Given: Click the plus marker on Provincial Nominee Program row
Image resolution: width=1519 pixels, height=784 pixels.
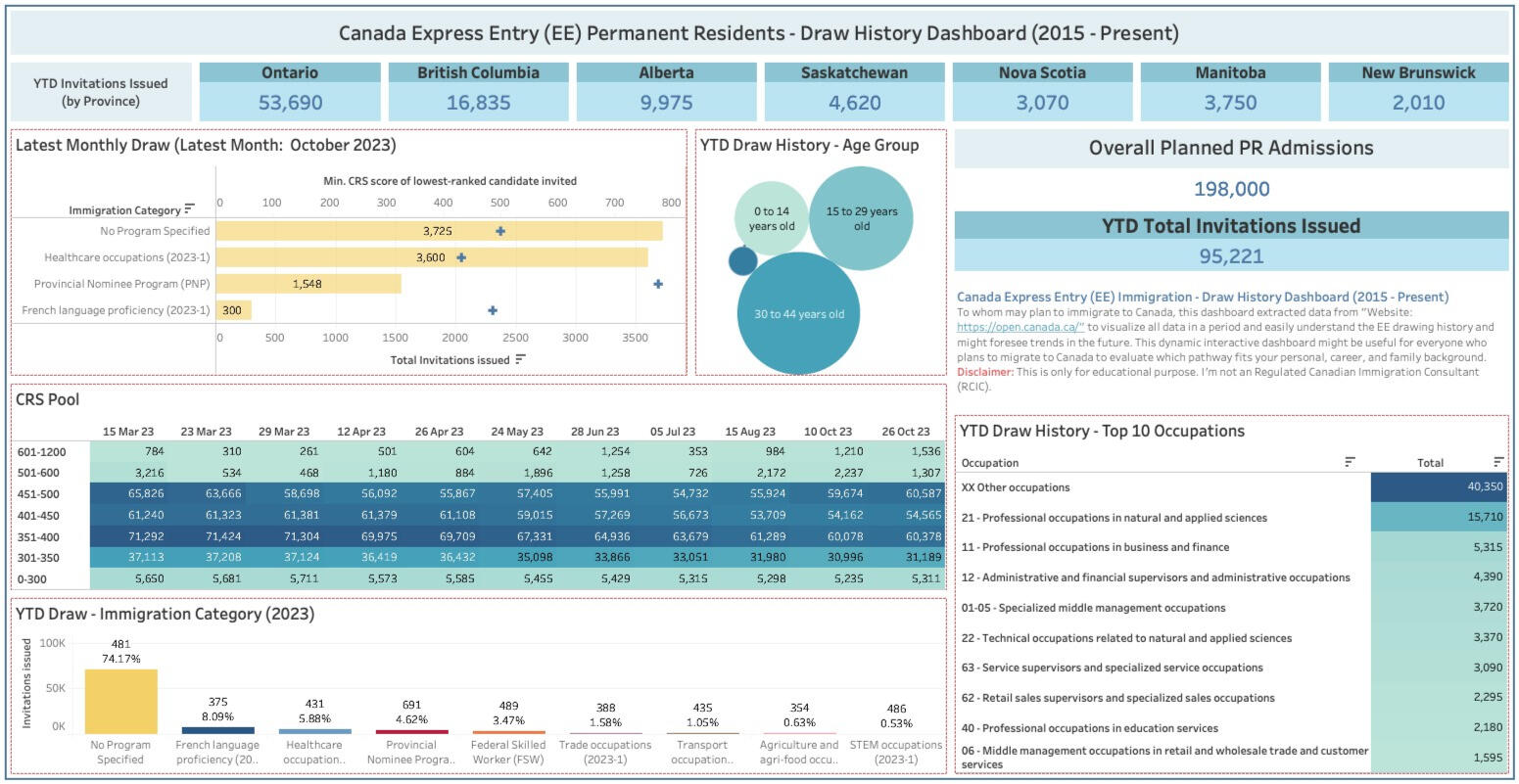Looking at the screenshot, I should coord(658,284).
